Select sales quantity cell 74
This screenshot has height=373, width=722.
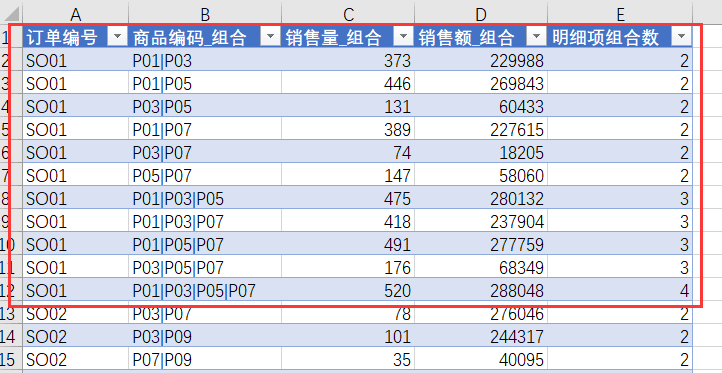348,152
